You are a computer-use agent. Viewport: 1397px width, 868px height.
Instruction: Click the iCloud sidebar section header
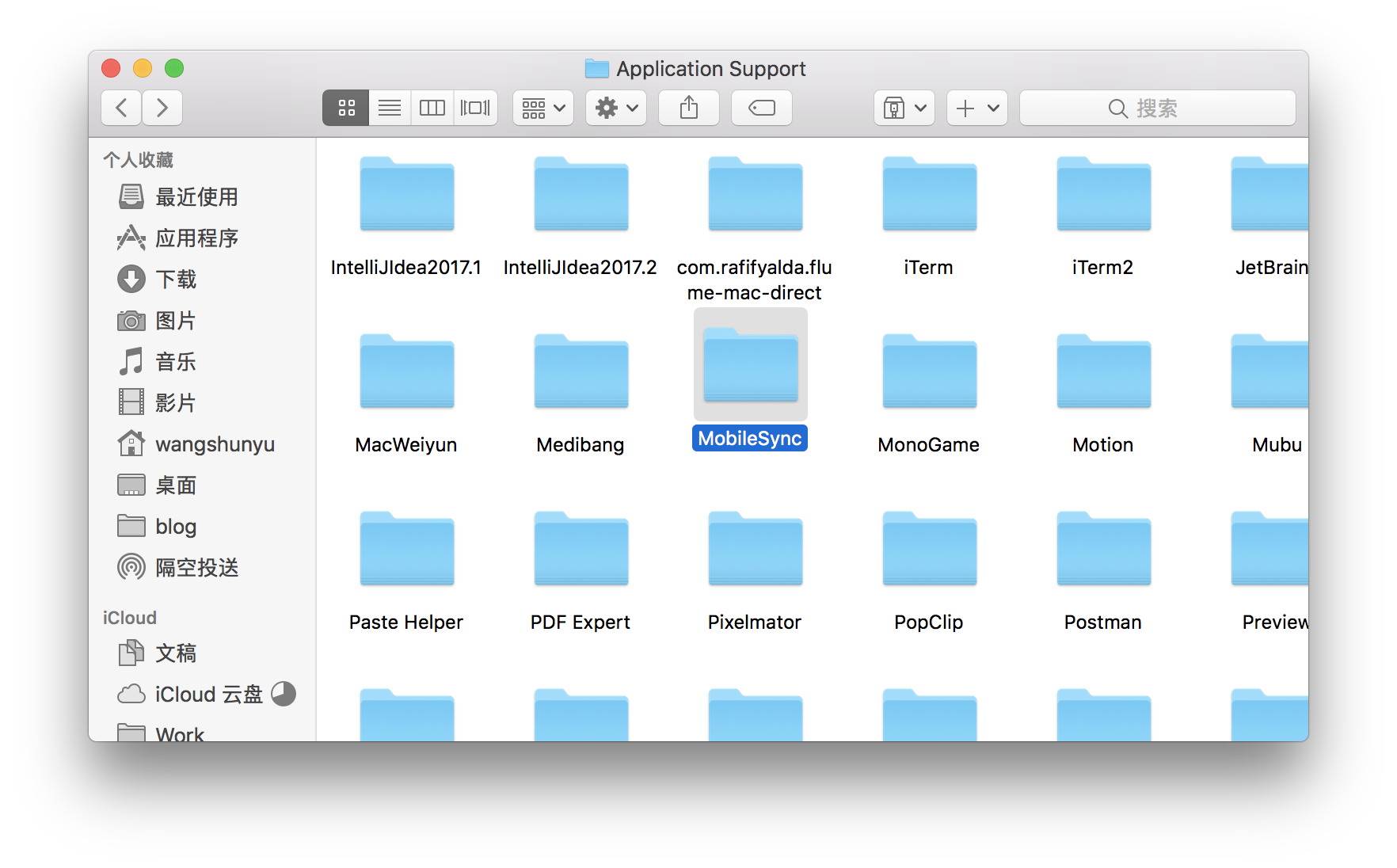[130, 618]
